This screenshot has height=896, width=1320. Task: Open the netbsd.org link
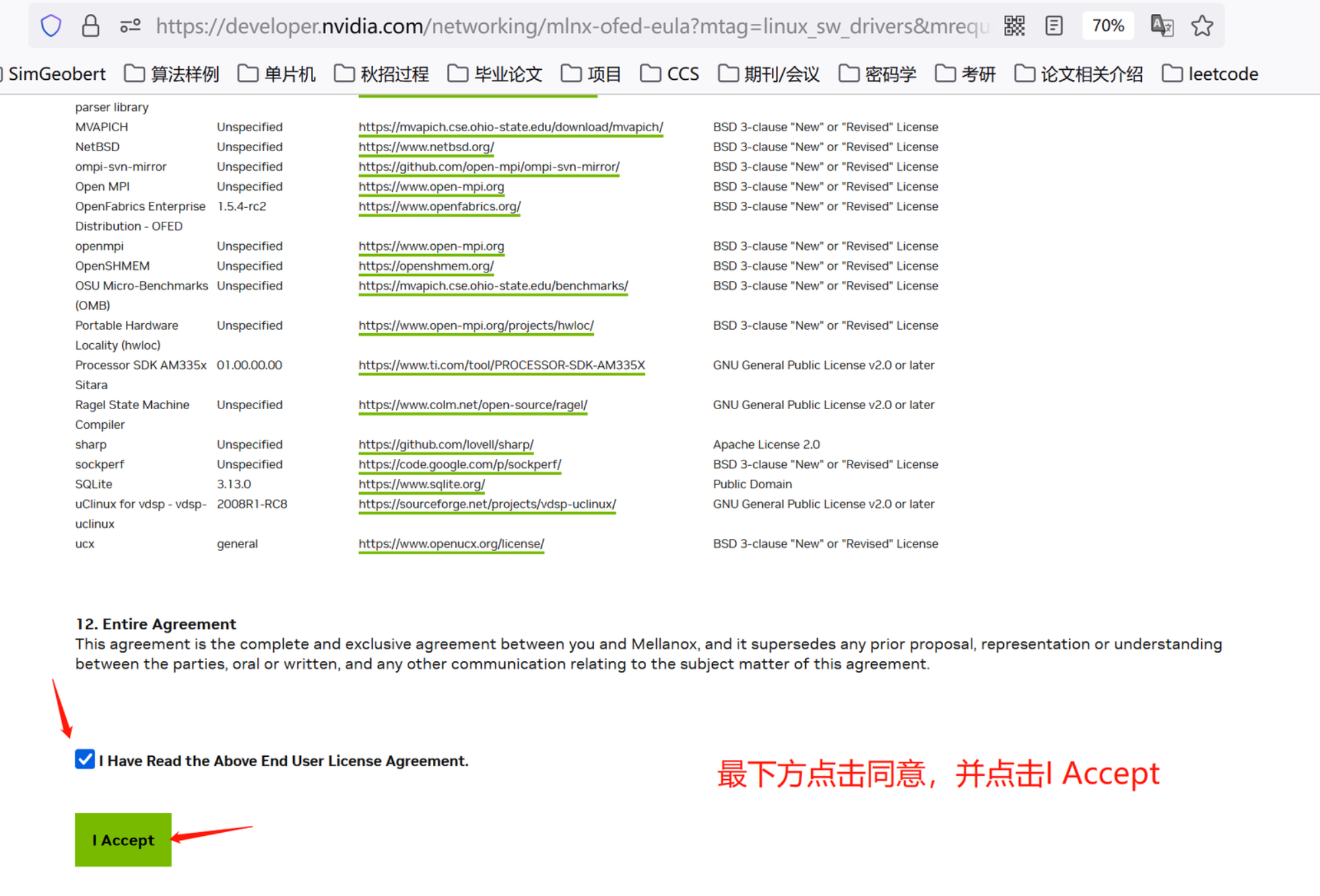426,146
